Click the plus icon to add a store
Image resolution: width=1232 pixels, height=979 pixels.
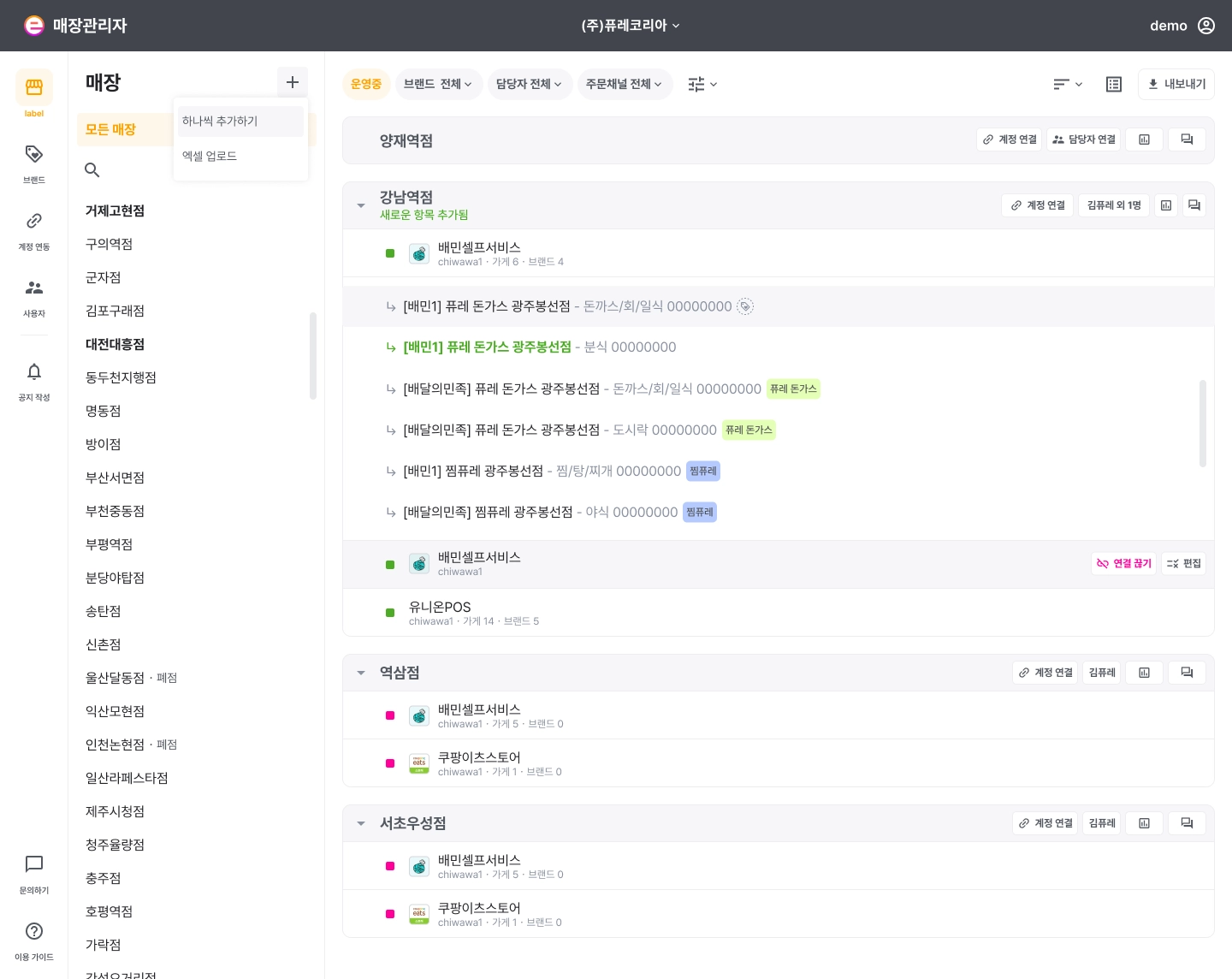coord(293,82)
